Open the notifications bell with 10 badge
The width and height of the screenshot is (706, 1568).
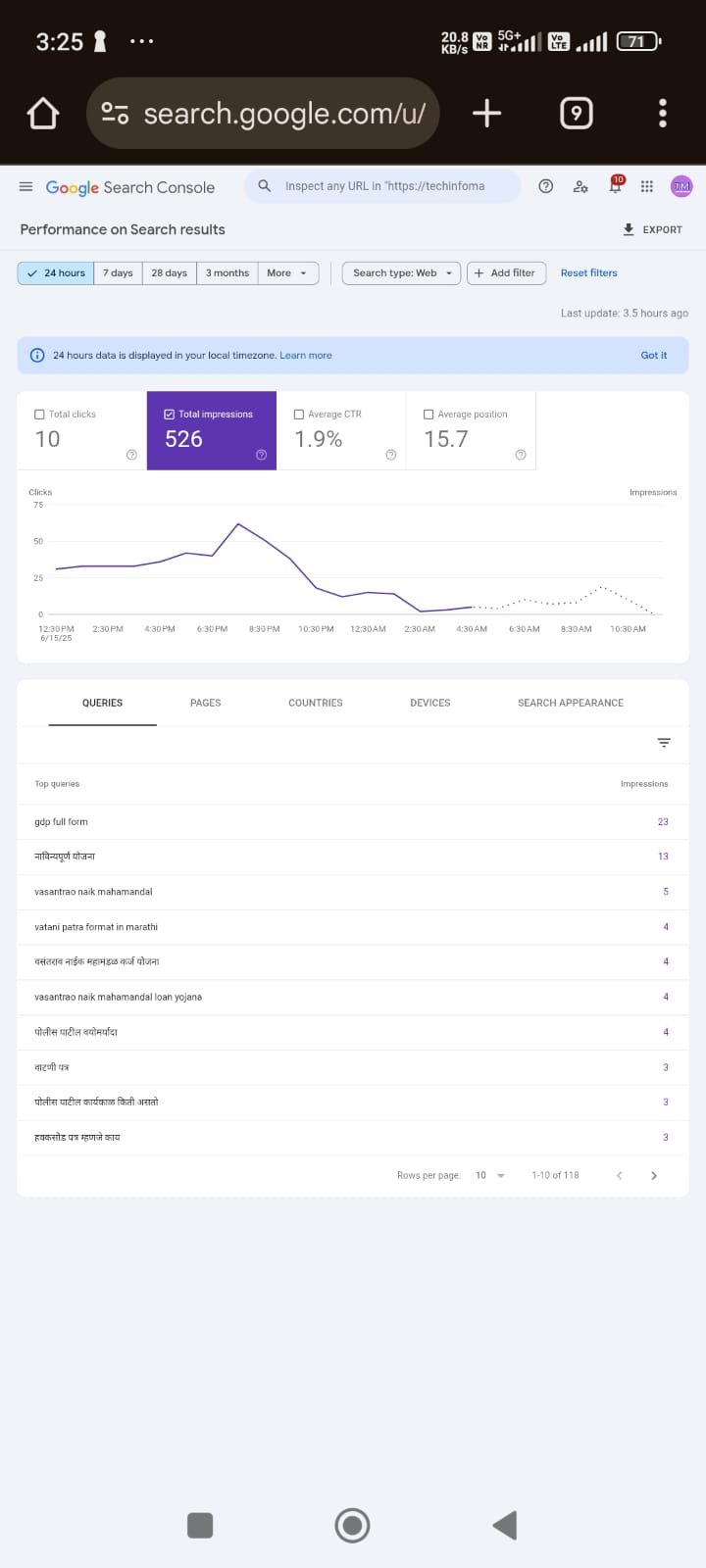click(616, 185)
